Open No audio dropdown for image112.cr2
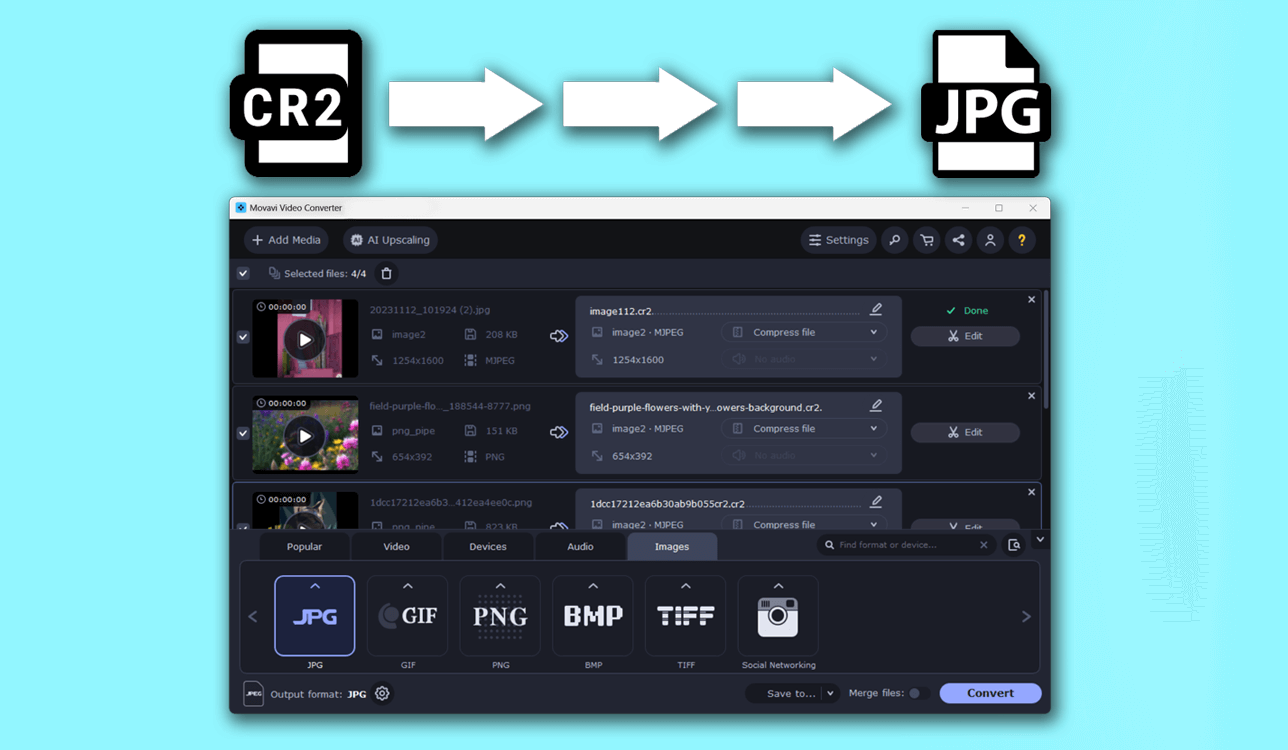The image size is (1288, 750). pyautogui.click(x=804, y=359)
